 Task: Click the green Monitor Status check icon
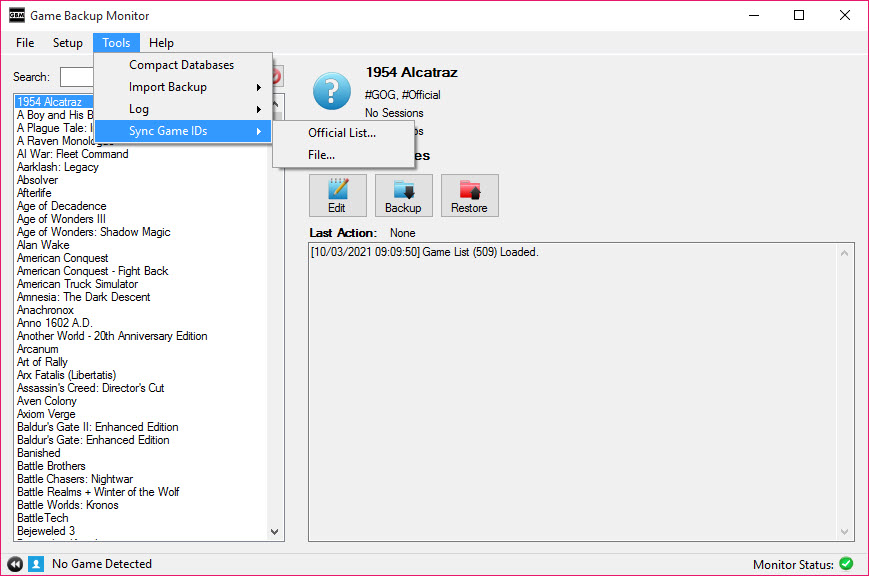[846, 564]
